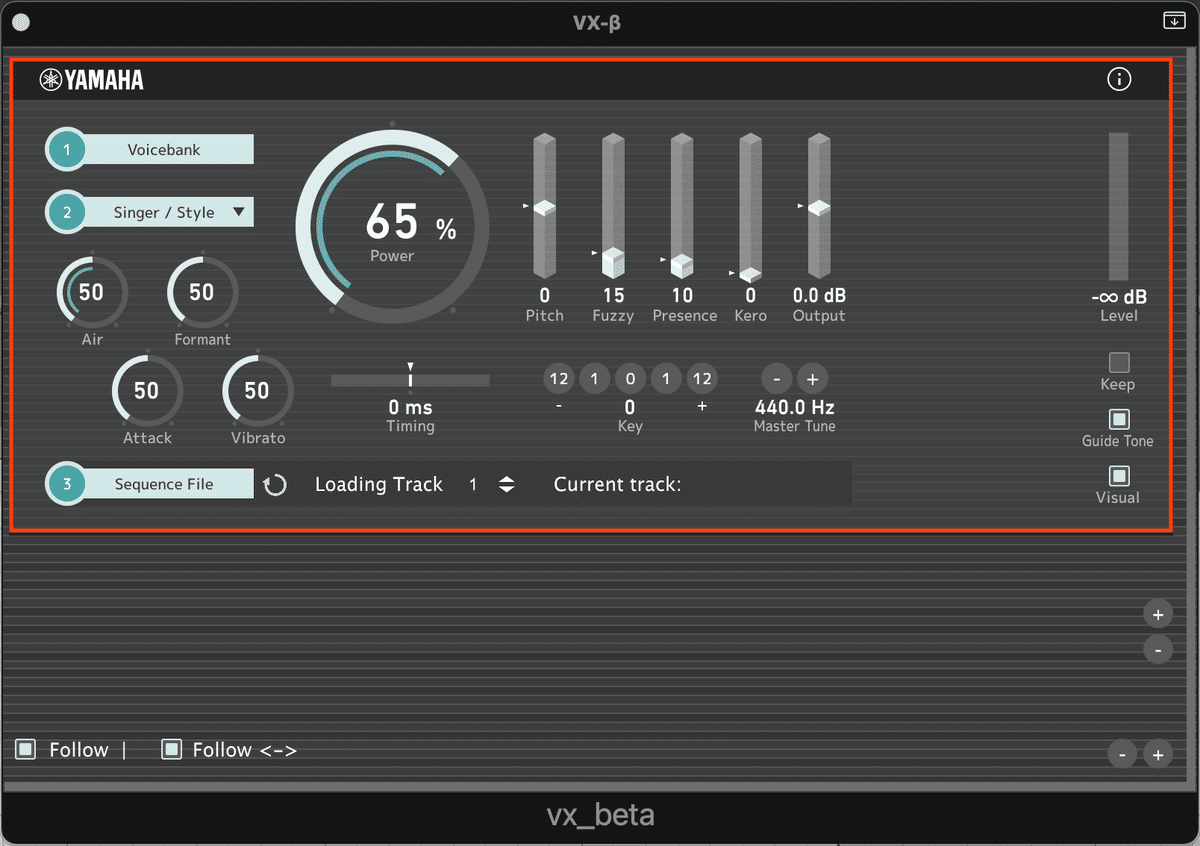Viewport: 1200px width, 846px height.
Task: Open the info icon in the header
Action: 1119,79
